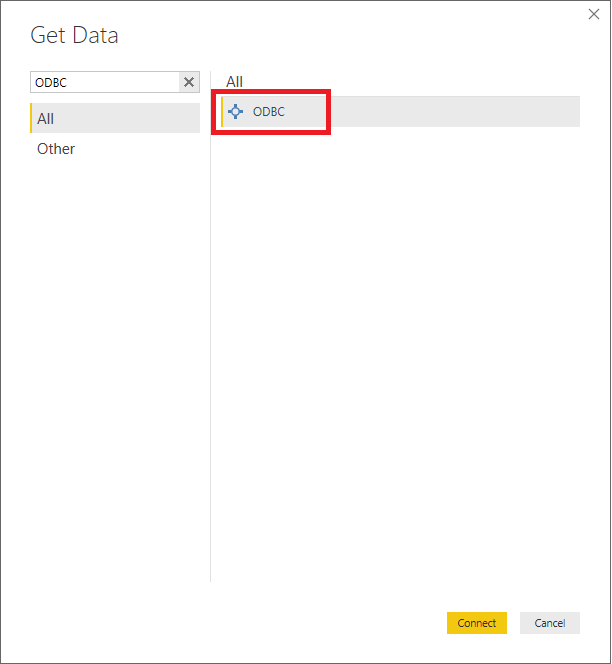The image size is (612, 664).
Task: Click gap between Connect and Cancel buttons
Action: pyautogui.click(x=513, y=623)
